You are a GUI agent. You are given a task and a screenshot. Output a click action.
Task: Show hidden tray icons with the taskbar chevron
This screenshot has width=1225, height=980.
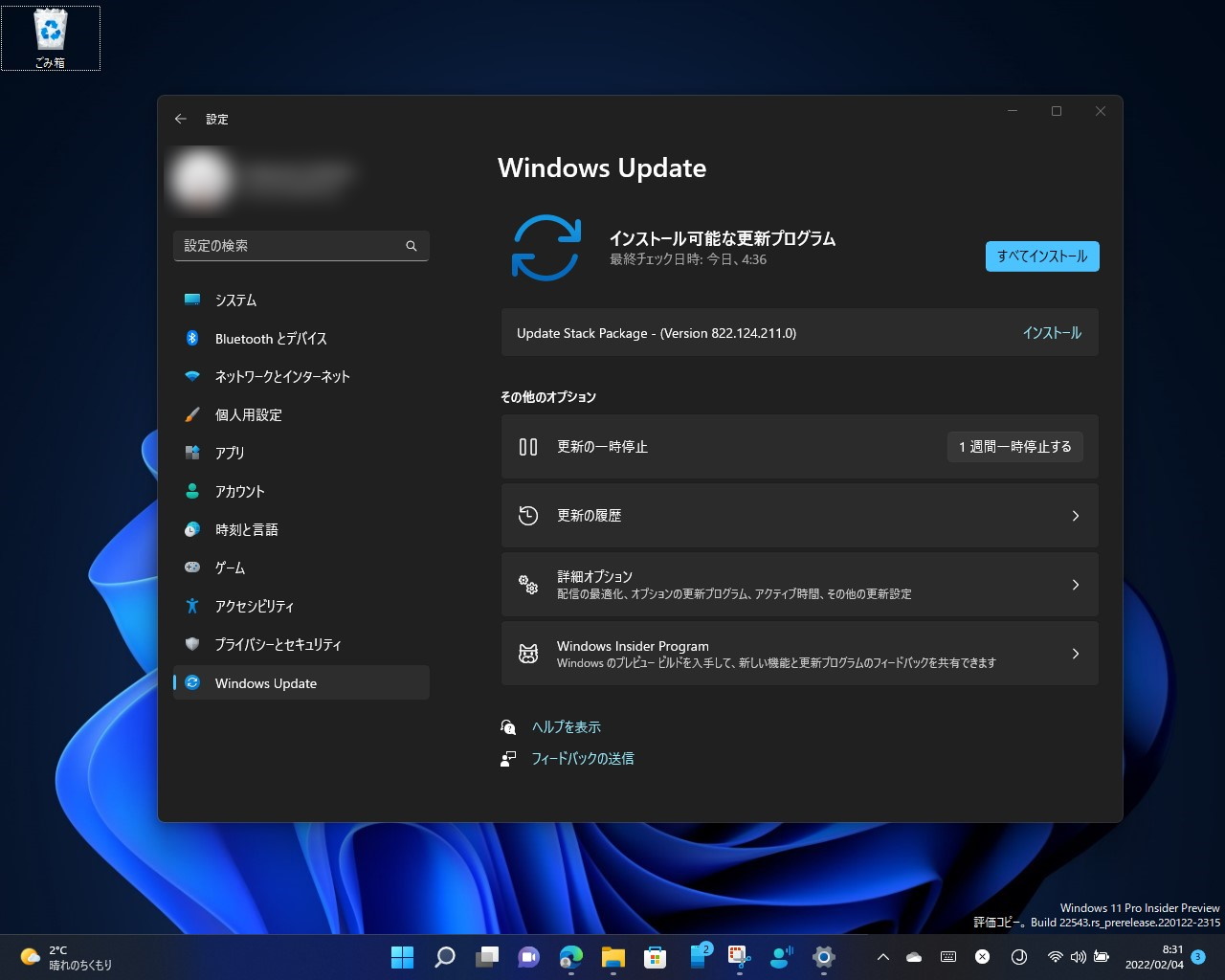coord(882,957)
